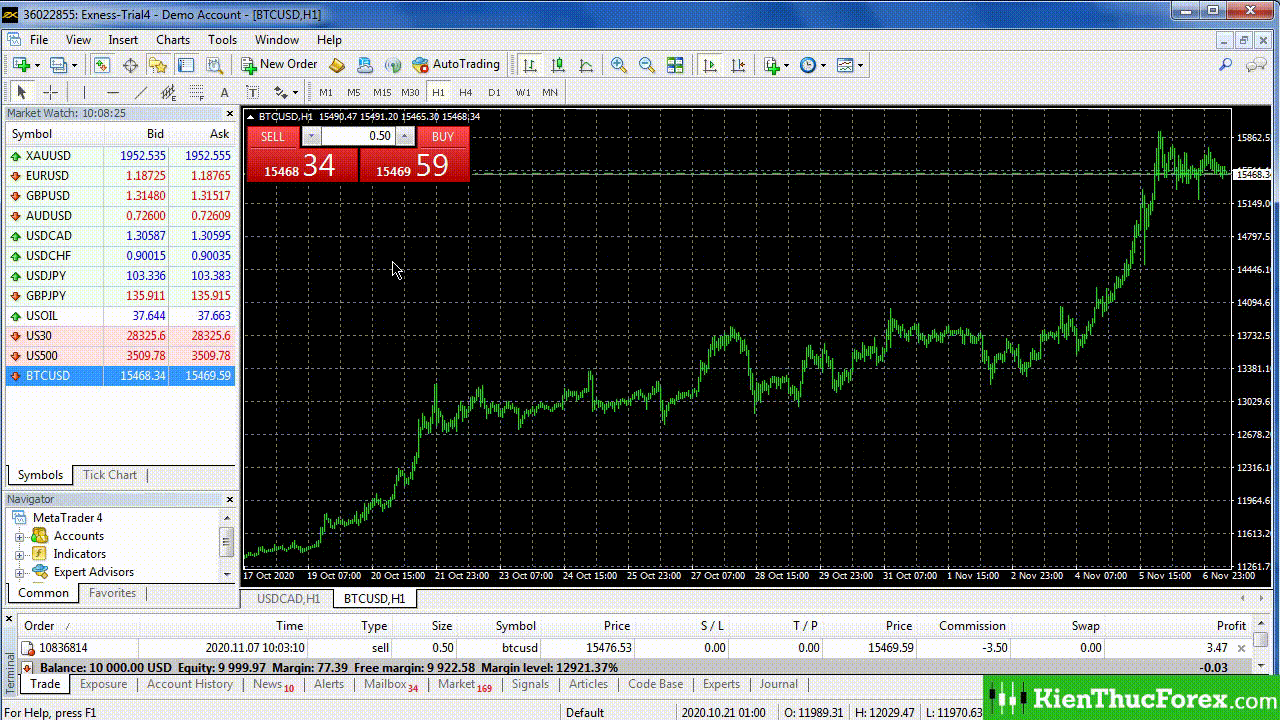Viewport: 1280px width, 720px height.
Task: Select the text drawing tool
Action: (224, 92)
